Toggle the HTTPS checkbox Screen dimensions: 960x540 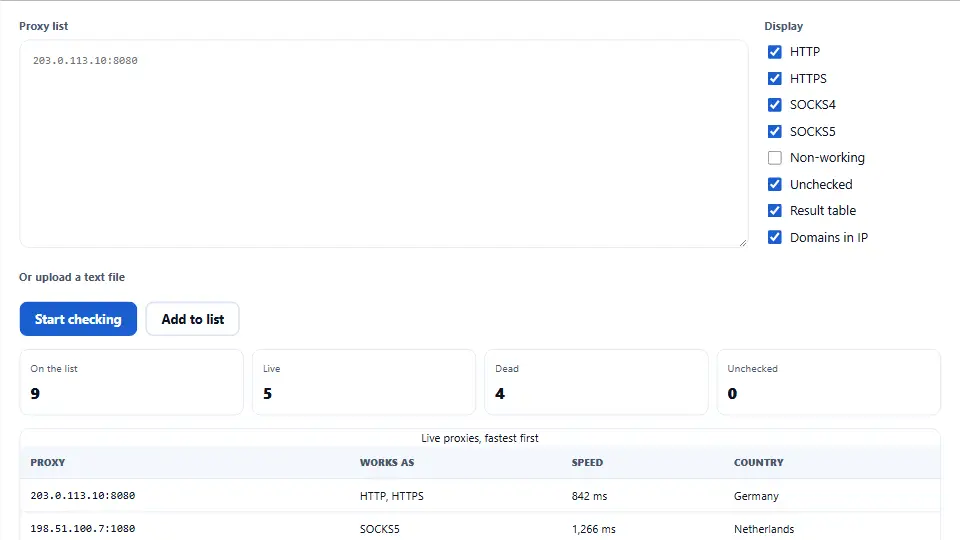(774, 78)
